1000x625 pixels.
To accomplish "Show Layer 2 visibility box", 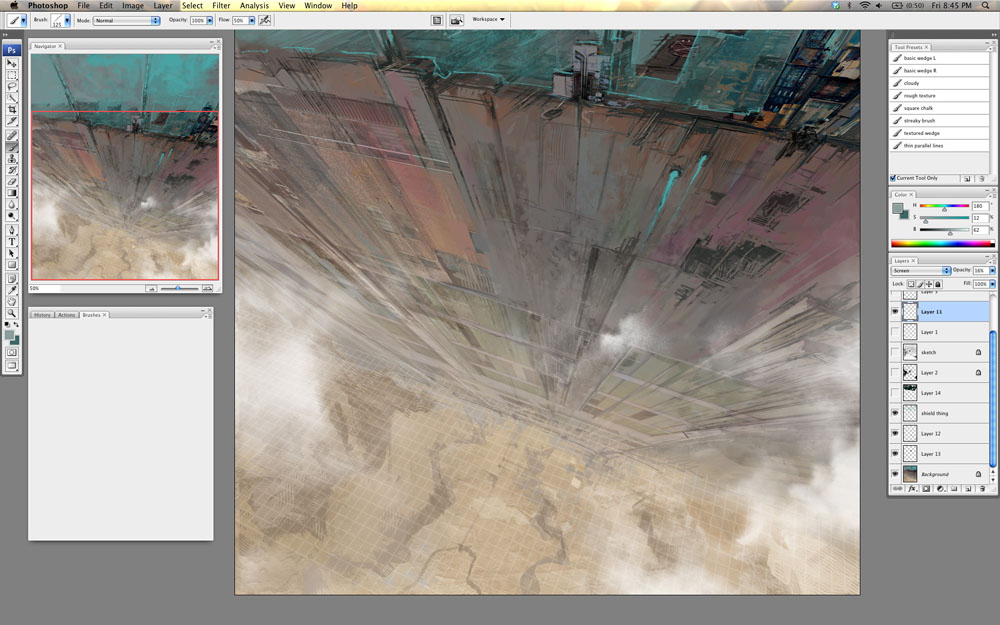I will 895,372.
